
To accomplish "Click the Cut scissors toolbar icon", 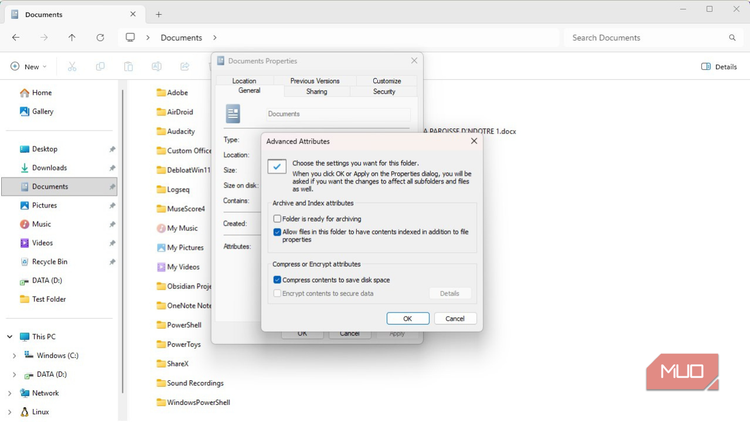I will click(x=72, y=67).
